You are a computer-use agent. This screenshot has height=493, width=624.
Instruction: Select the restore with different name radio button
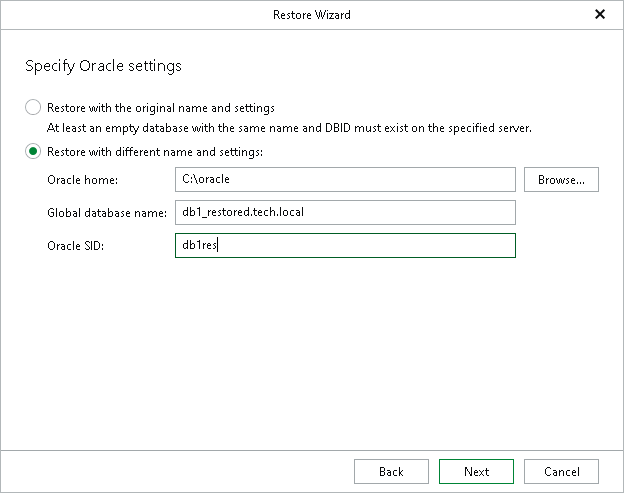[x=33, y=152]
